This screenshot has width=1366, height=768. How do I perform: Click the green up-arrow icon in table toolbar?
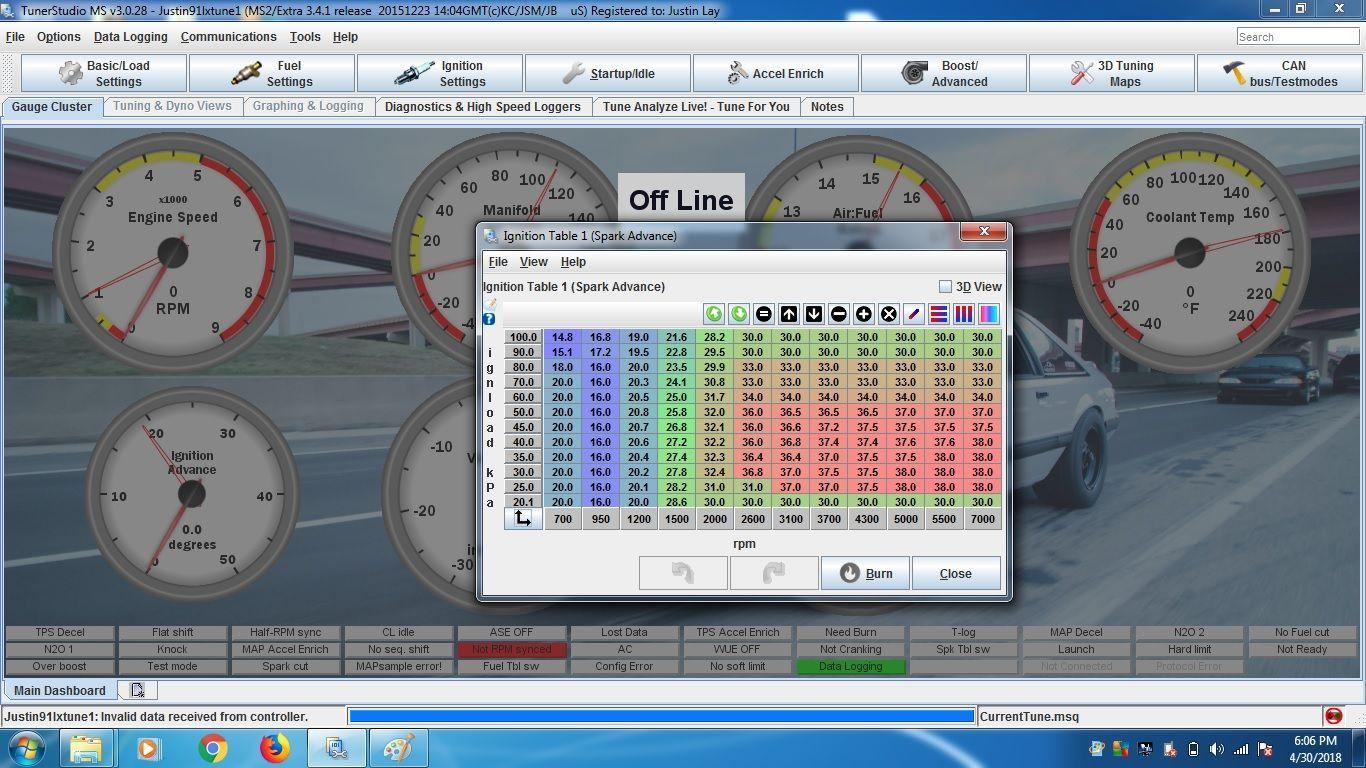pos(714,314)
